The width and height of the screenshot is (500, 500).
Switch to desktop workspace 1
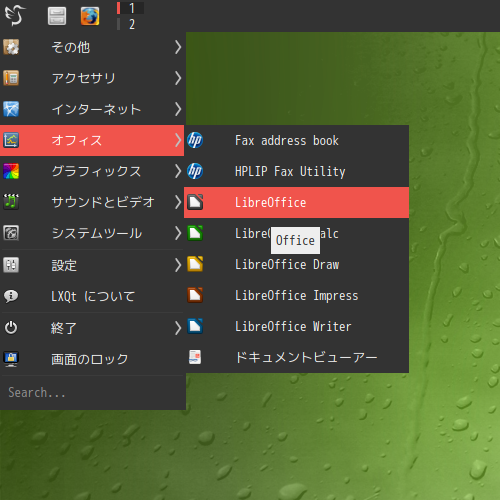pyautogui.click(x=130, y=8)
